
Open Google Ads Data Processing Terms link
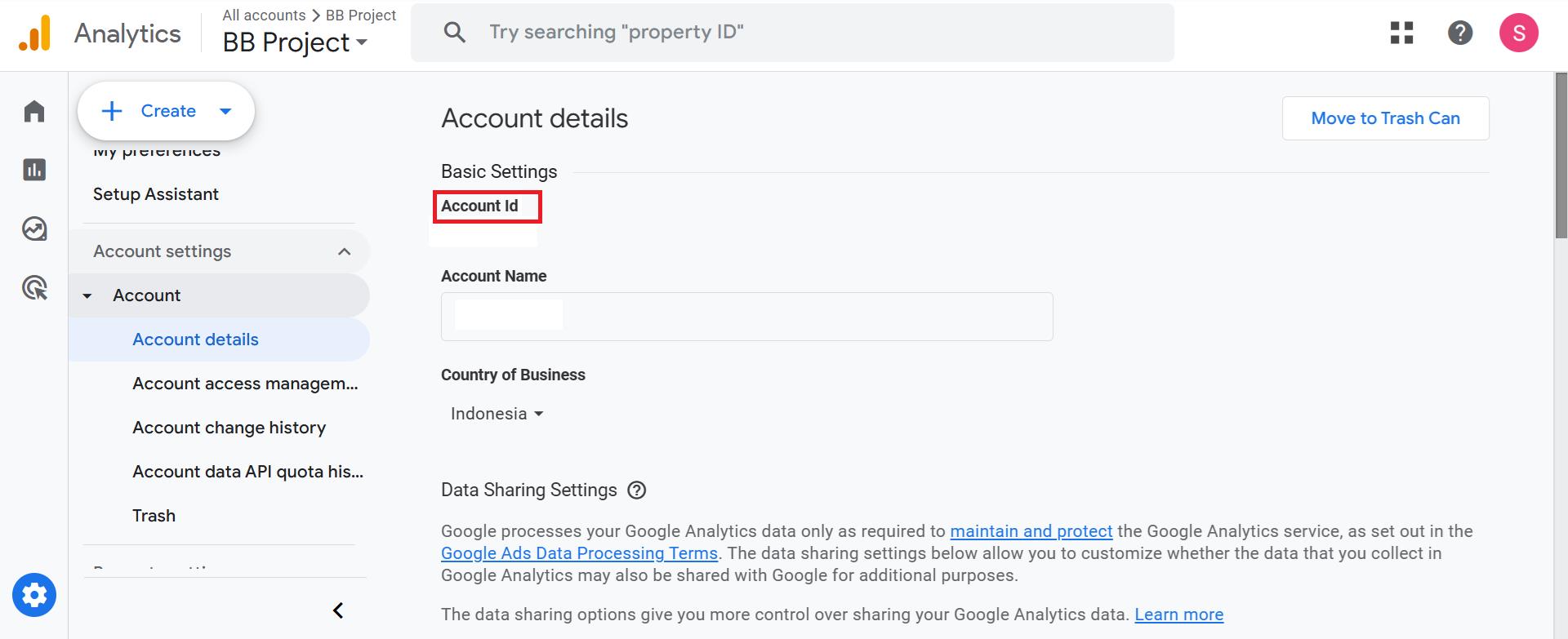579,553
